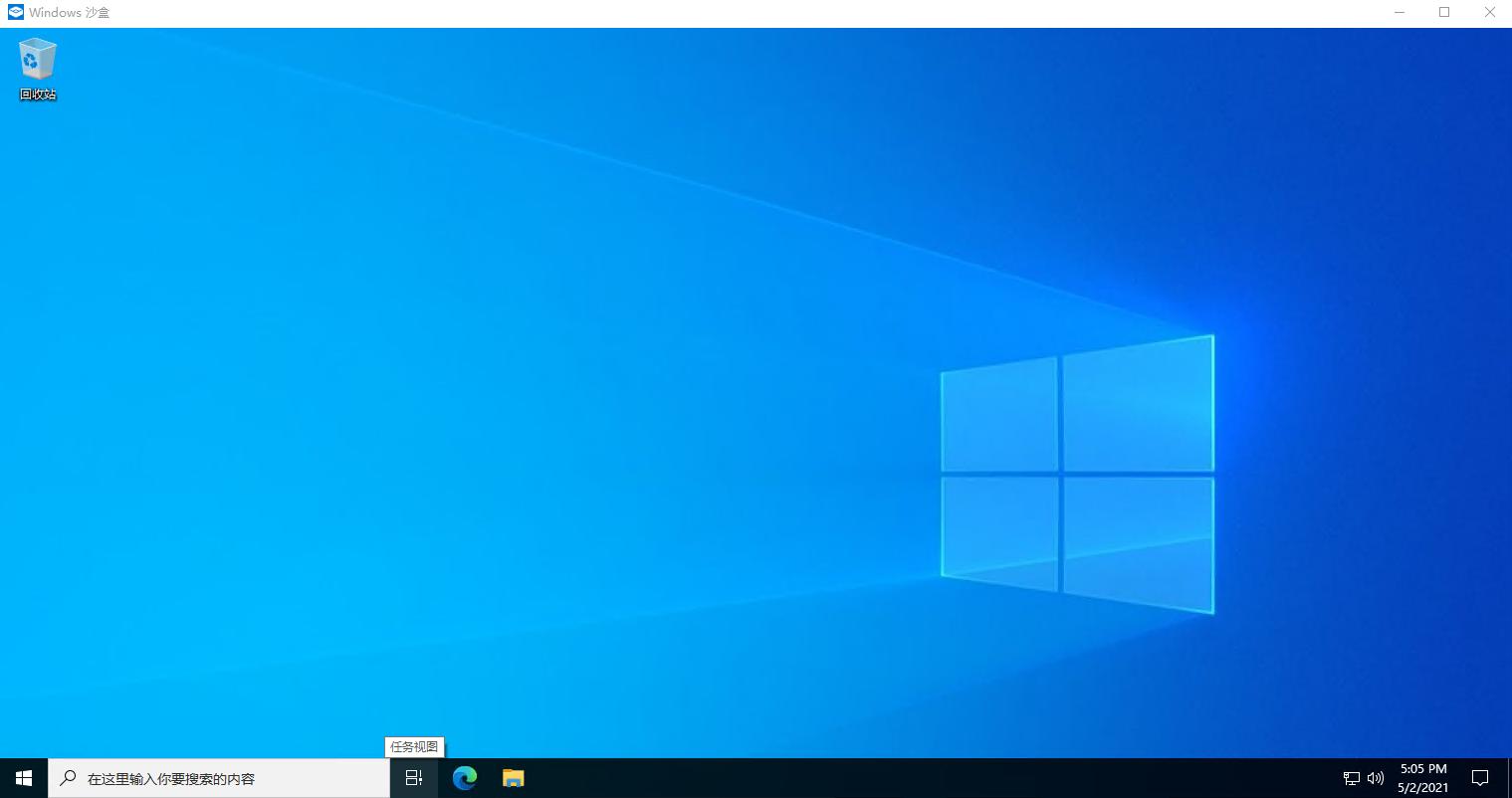Screen dimensions: 1512x798
Task: Click the 在这里输入你要搜索的内容 search field
Action: click(x=219, y=778)
